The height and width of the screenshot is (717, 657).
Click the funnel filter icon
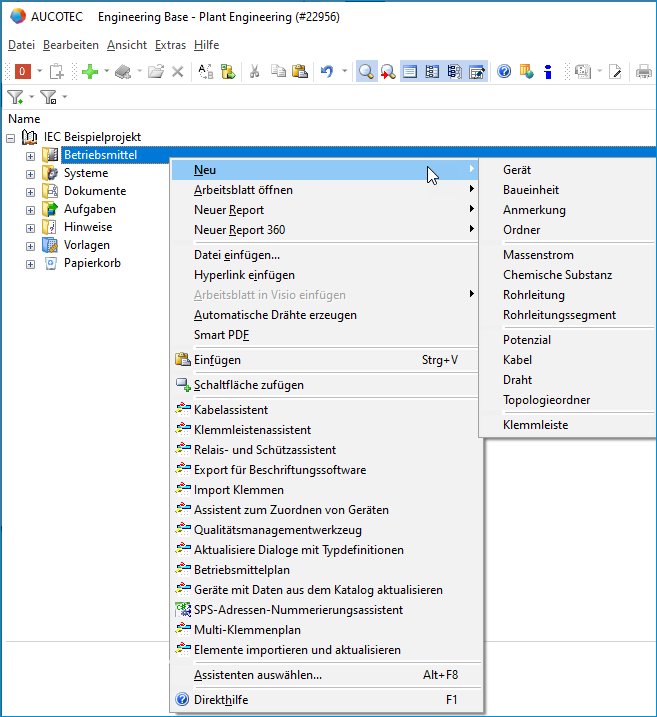coord(15,97)
